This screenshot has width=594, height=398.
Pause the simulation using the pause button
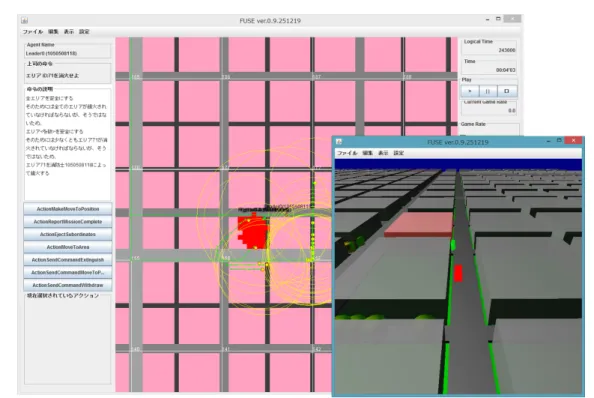[x=488, y=91]
